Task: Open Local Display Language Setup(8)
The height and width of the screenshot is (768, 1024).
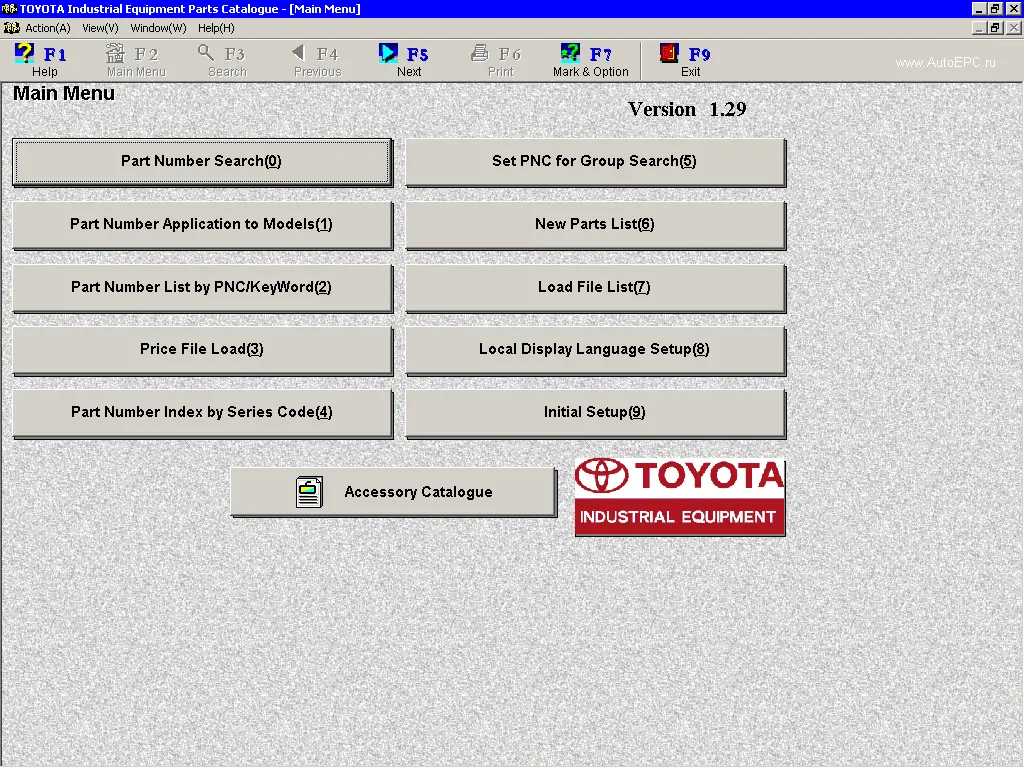Action: pos(595,350)
